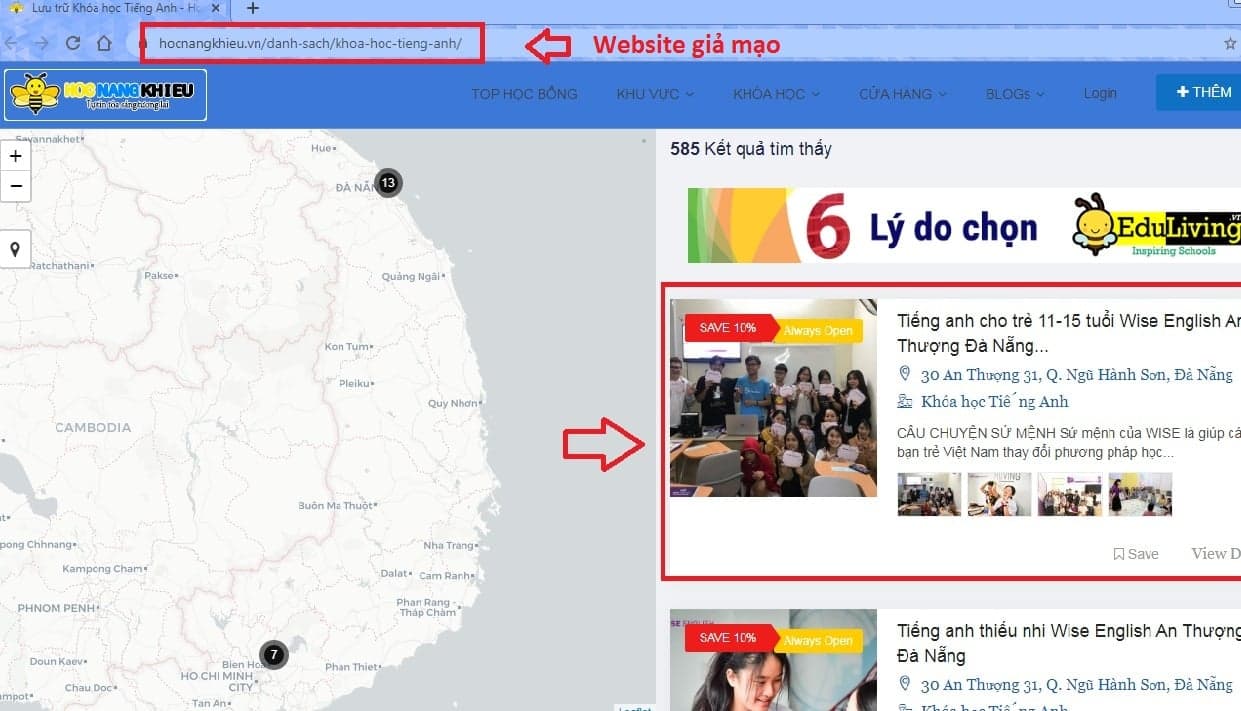Open a new browser tab
The width and height of the screenshot is (1241, 711).
(253, 8)
